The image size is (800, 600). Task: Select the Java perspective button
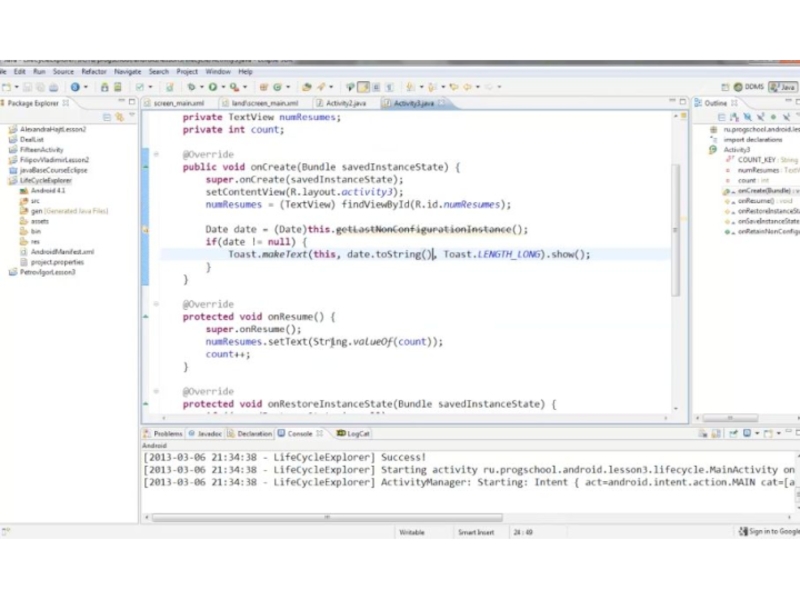coord(782,87)
